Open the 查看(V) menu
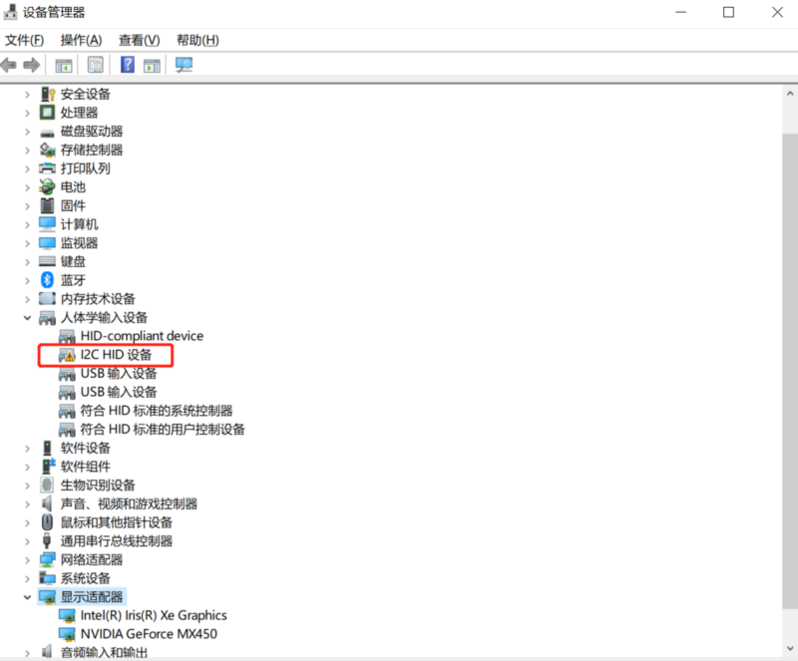Image resolution: width=798 pixels, height=661 pixels. point(139,40)
